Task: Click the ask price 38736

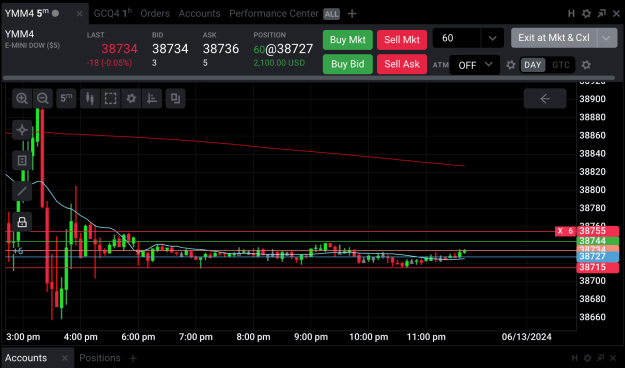Action: 221,49
